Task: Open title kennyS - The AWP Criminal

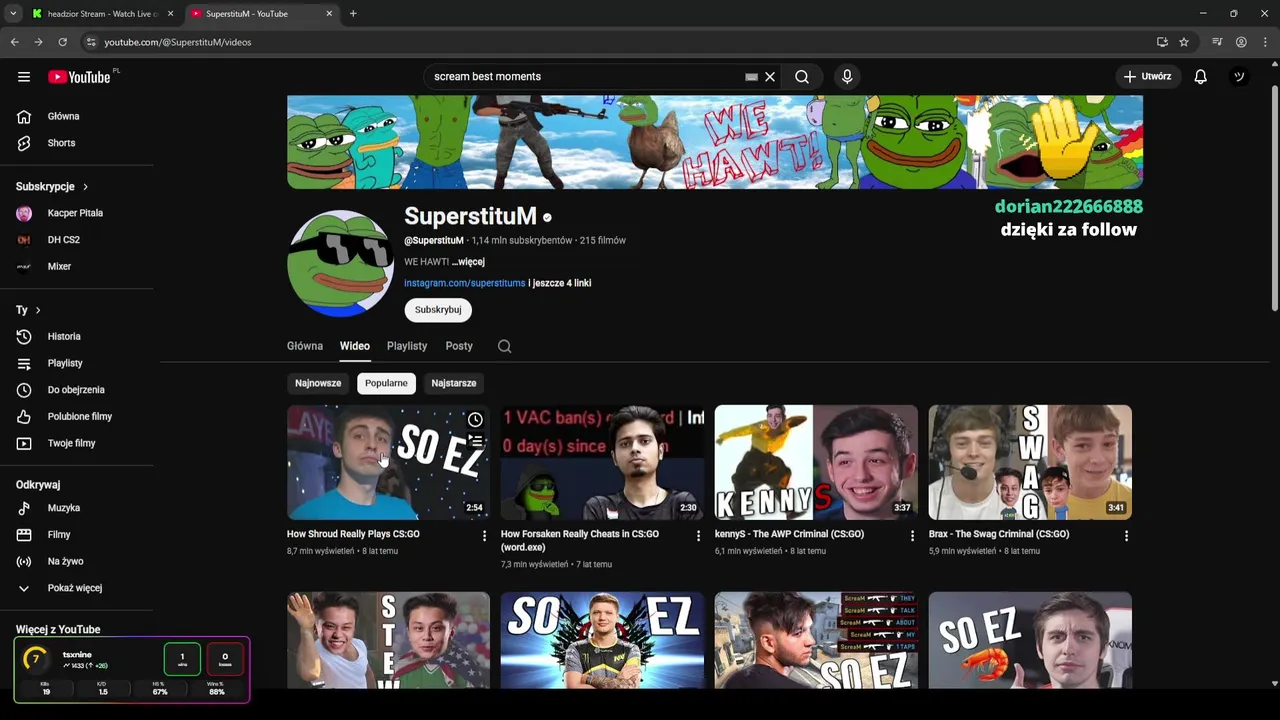Action: click(789, 534)
